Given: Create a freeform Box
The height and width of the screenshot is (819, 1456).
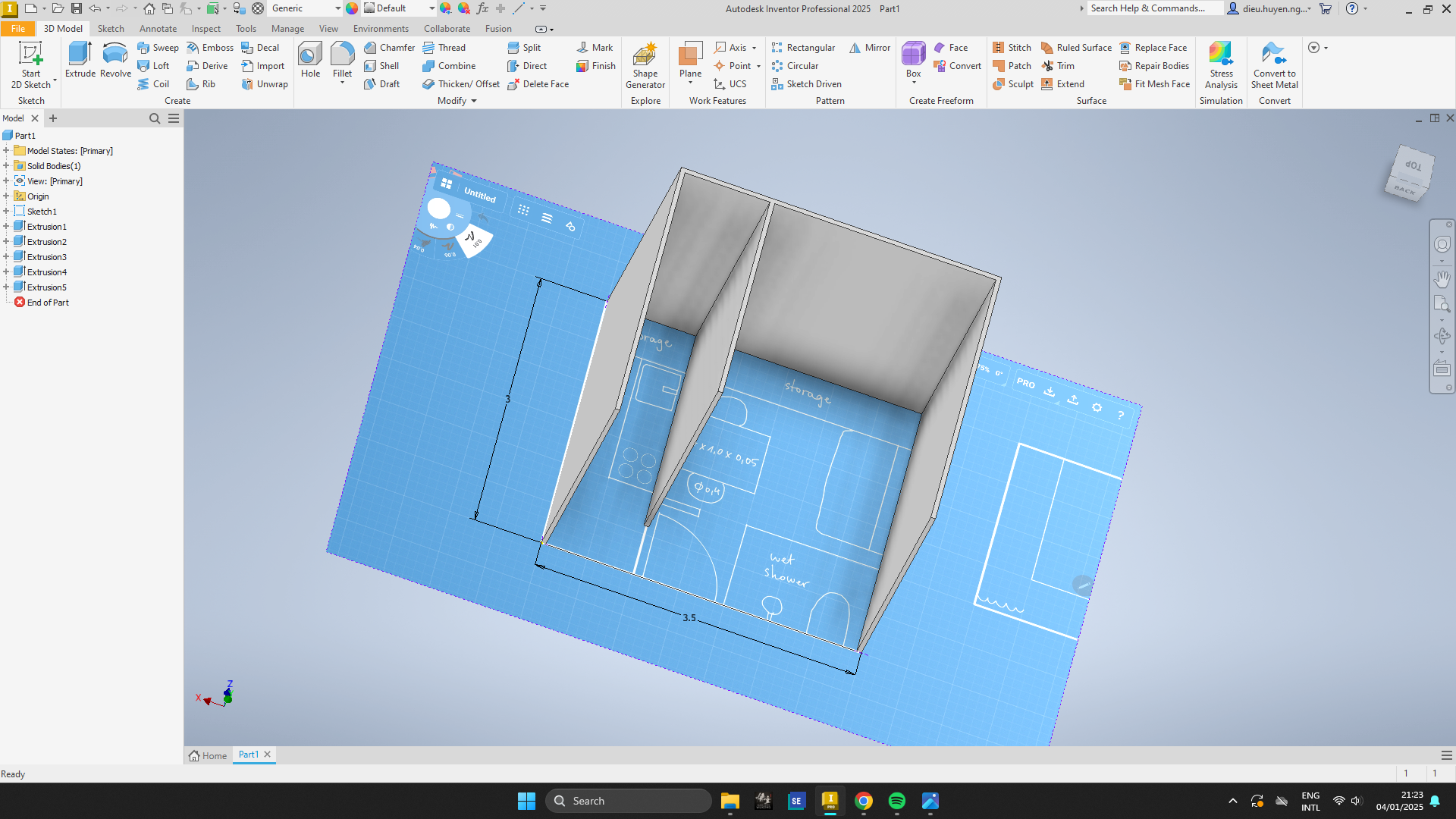Looking at the screenshot, I should click(913, 60).
